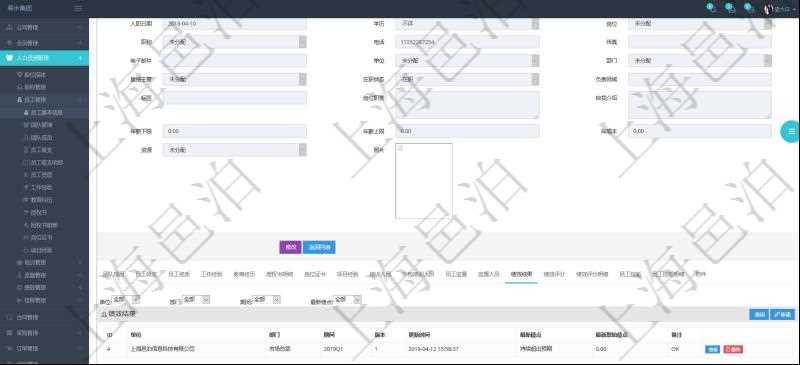The height and width of the screenshot is (365, 800).
Task: Click the employee photo placeholder box
Action: [423, 181]
